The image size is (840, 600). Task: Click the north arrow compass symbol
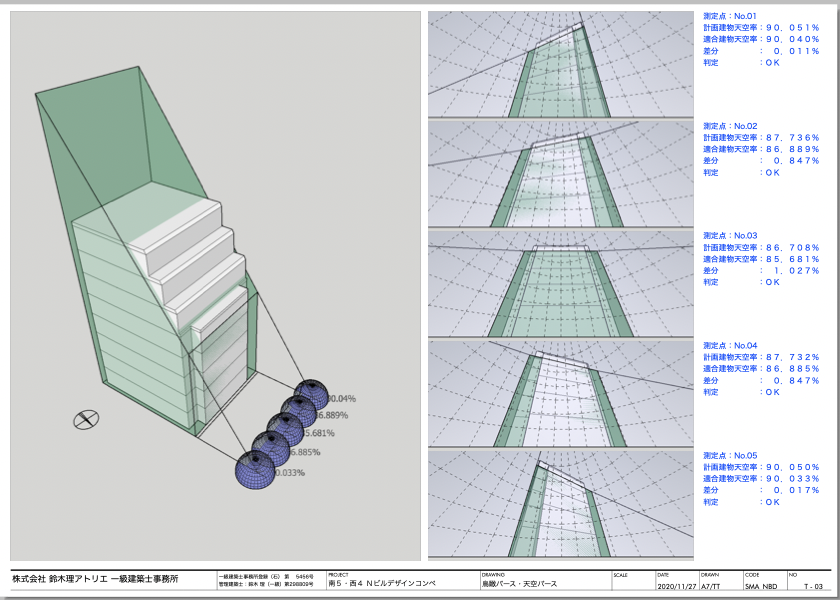[87, 420]
